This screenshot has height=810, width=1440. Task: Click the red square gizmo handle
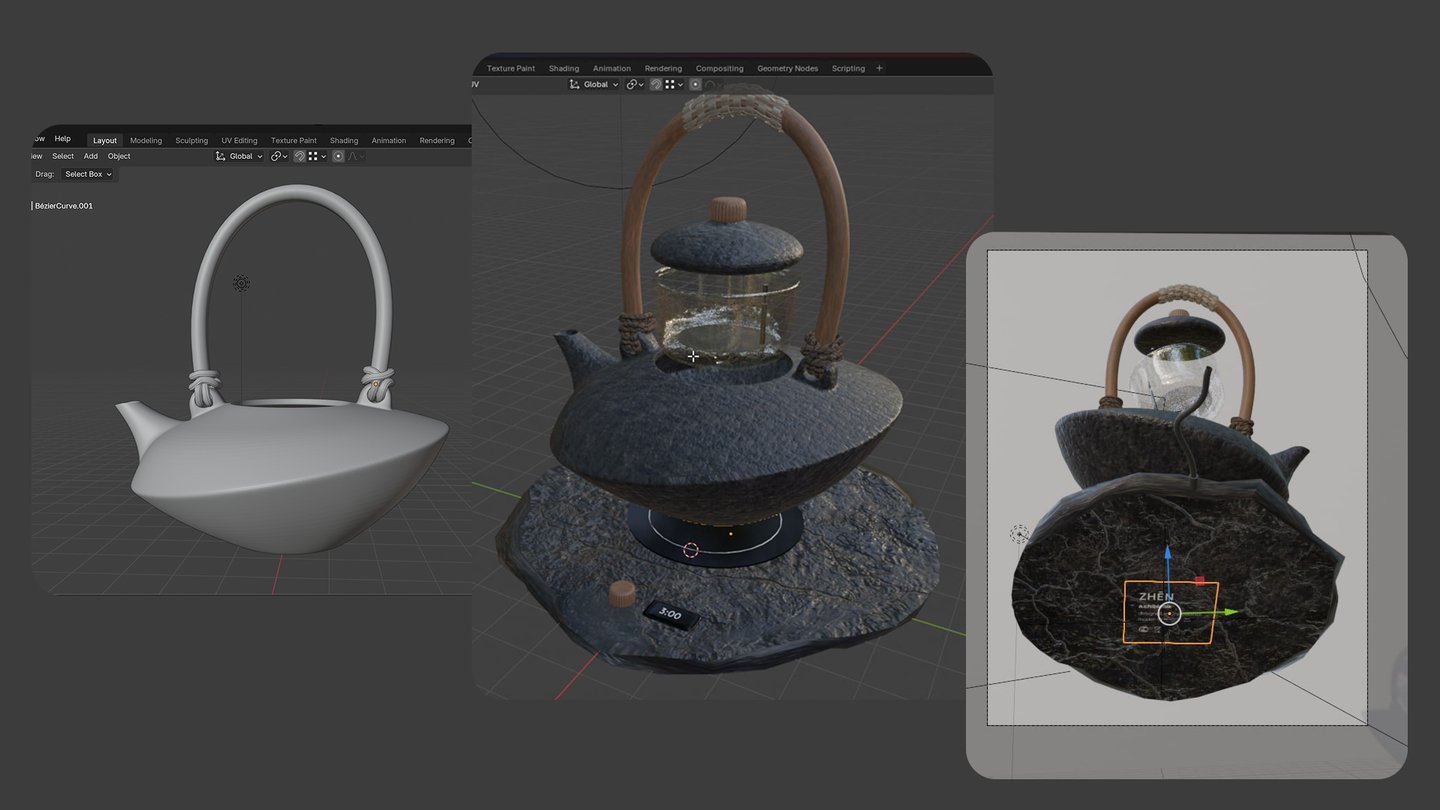coord(1200,580)
